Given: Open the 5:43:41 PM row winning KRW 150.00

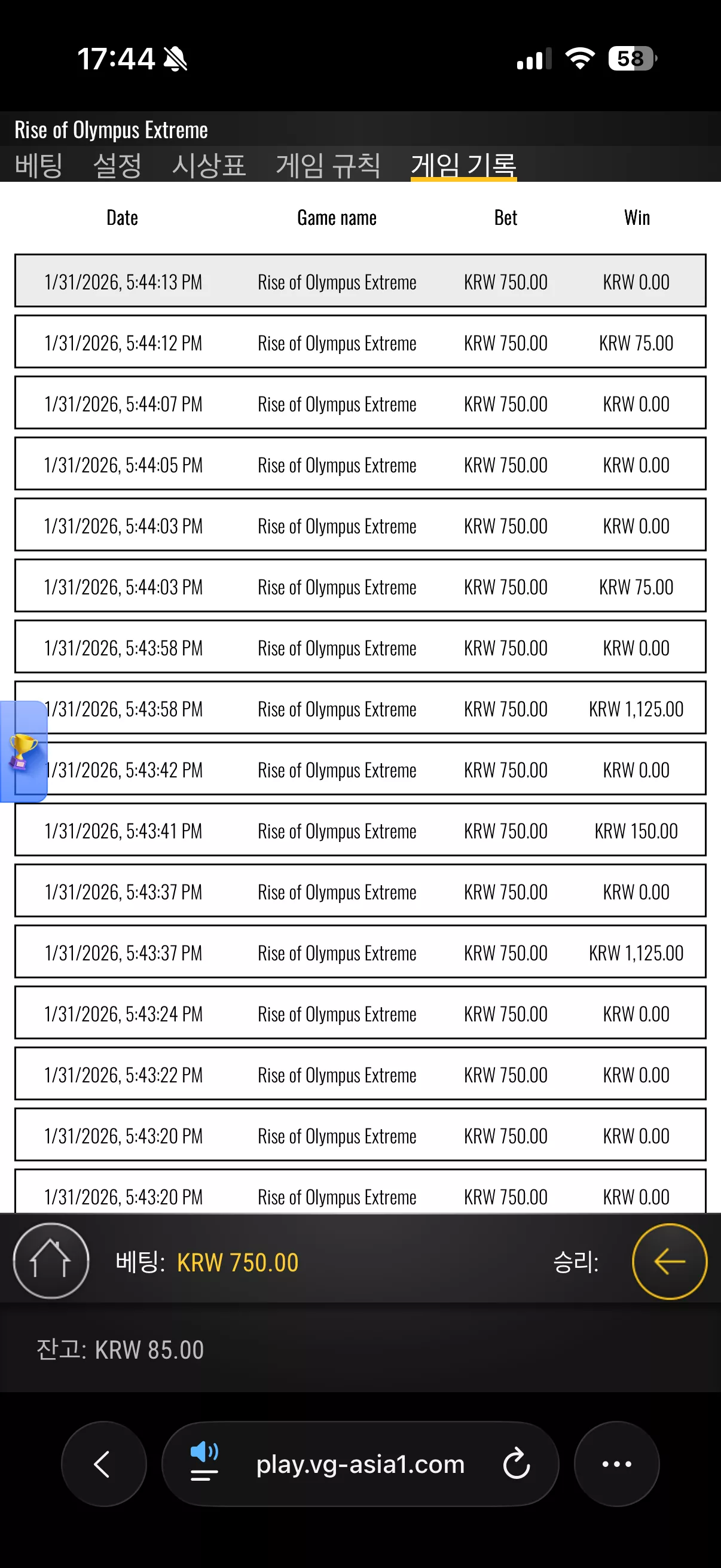Looking at the screenshot, I should pyautogui.click(x=360, y=829).
